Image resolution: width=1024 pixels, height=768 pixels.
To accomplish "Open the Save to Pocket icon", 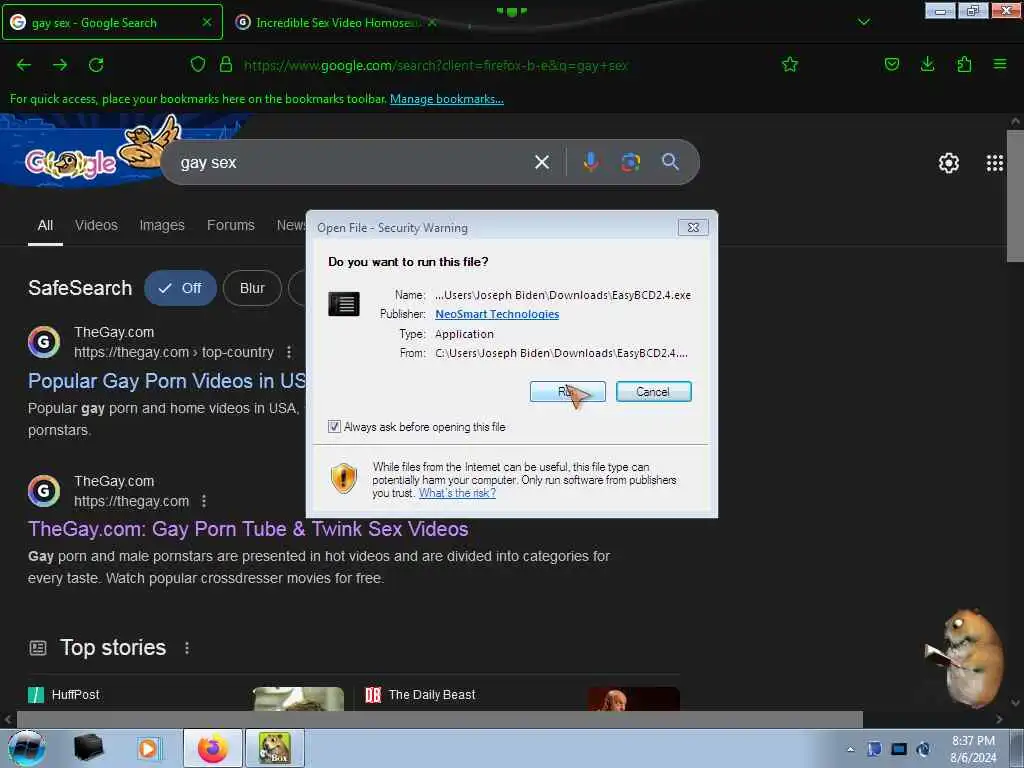I will pyautogui.click(x=891, y=64).
